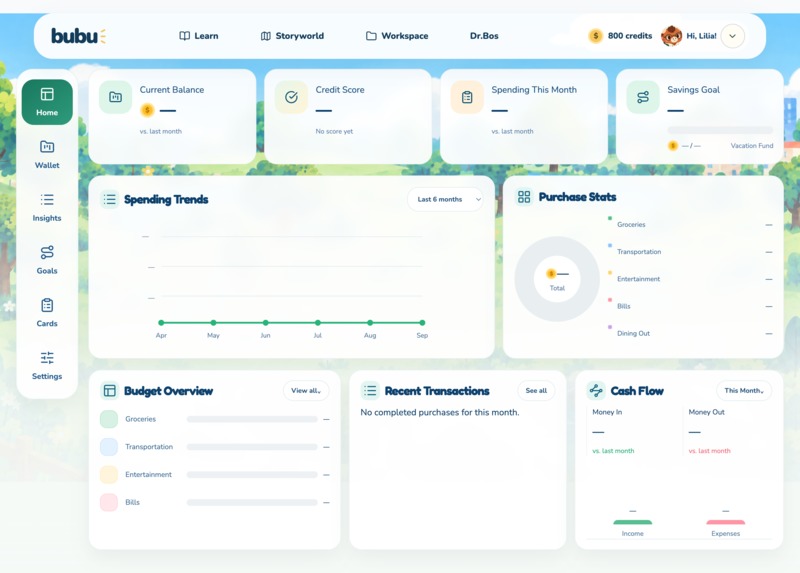800x573 pixels.
Task: Click the Entertainment budget progress bar
Action: pos(252,475)
